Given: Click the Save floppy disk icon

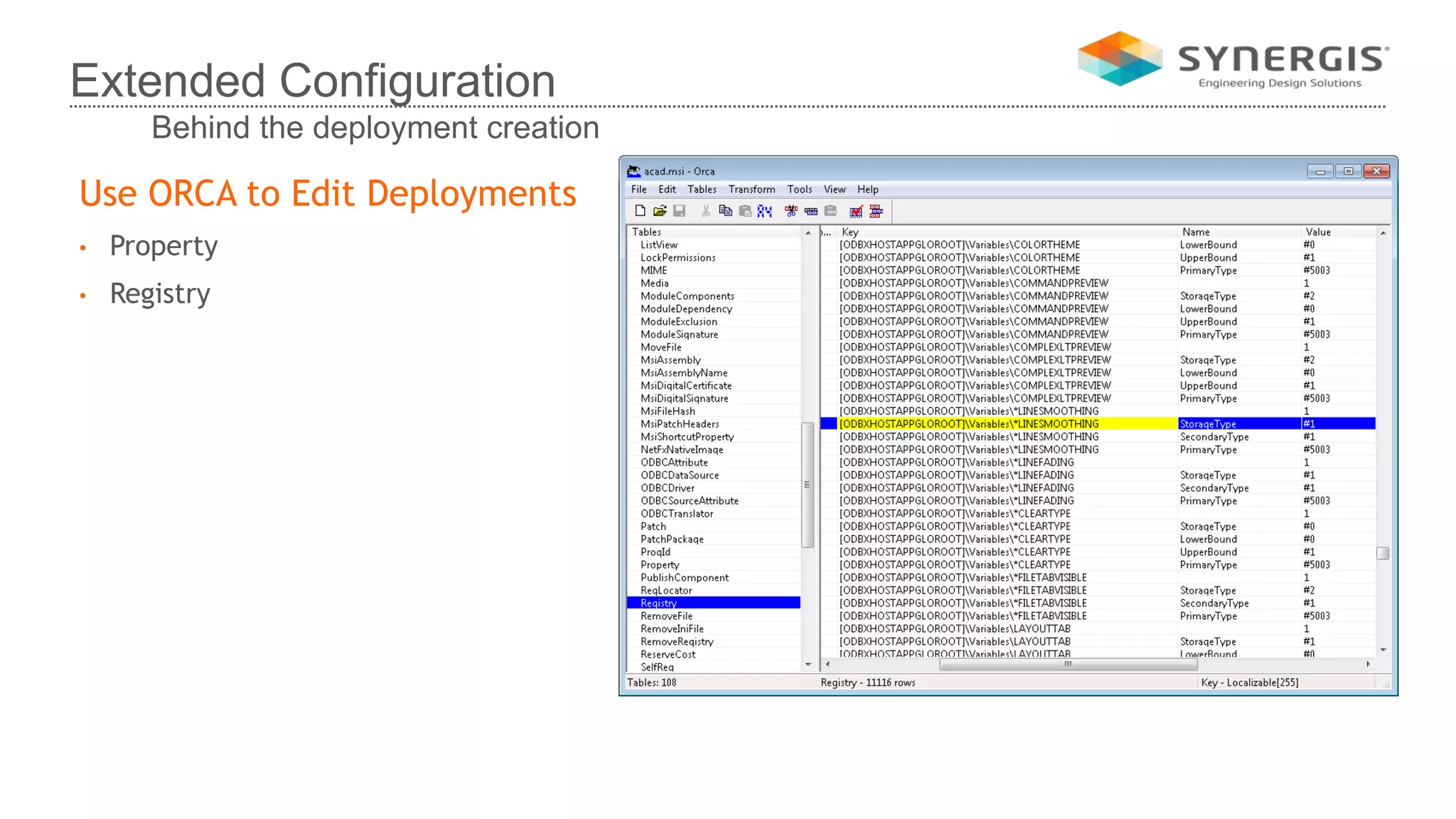Looking at the screenshot, I should [x=680, y=211].
